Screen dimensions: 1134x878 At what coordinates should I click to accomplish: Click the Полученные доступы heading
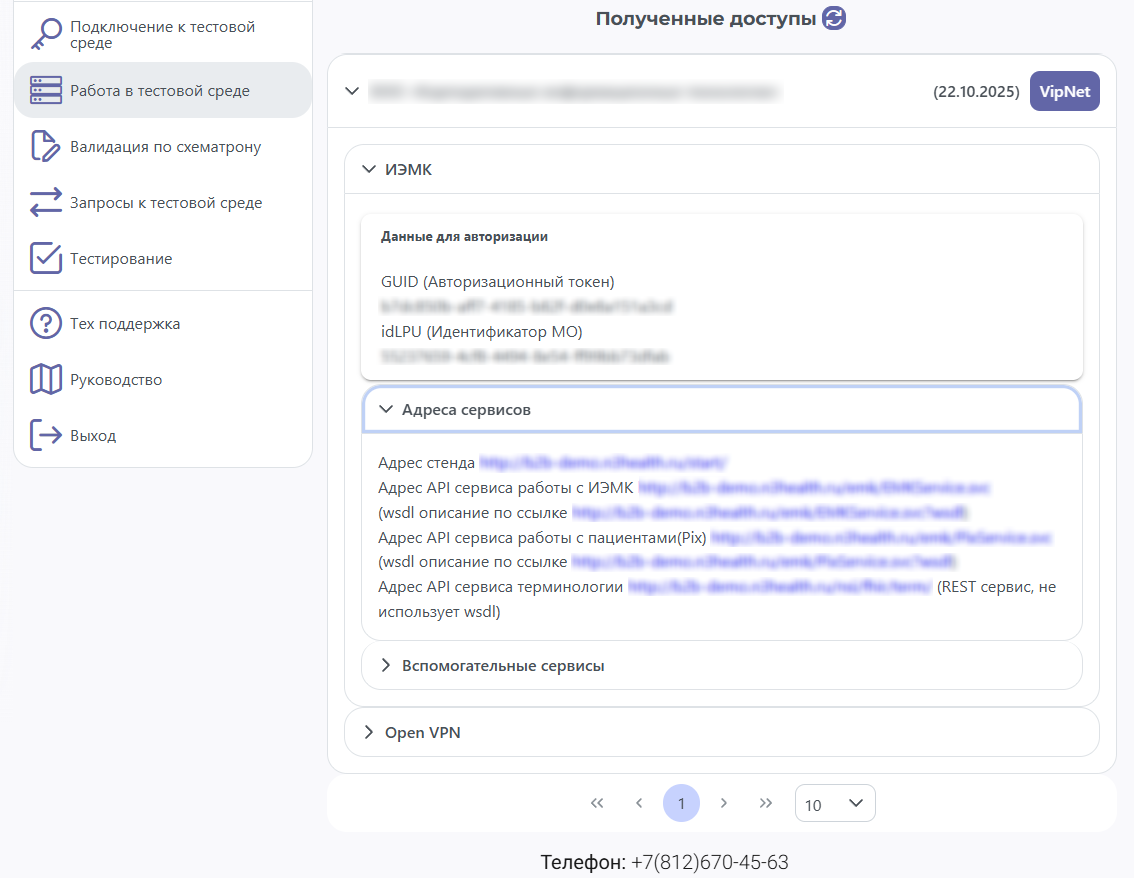point(706,19)
